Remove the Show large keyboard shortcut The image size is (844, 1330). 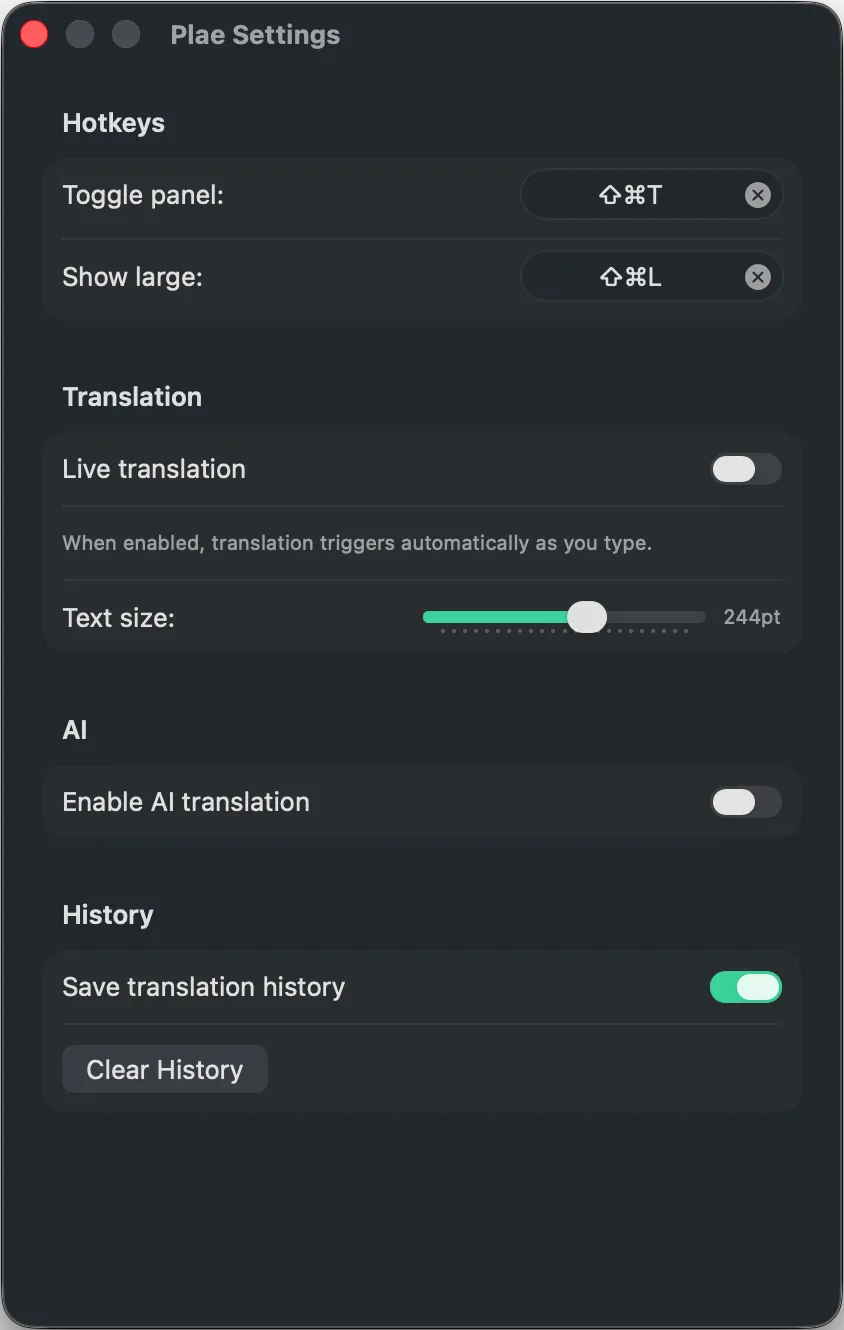758,277
